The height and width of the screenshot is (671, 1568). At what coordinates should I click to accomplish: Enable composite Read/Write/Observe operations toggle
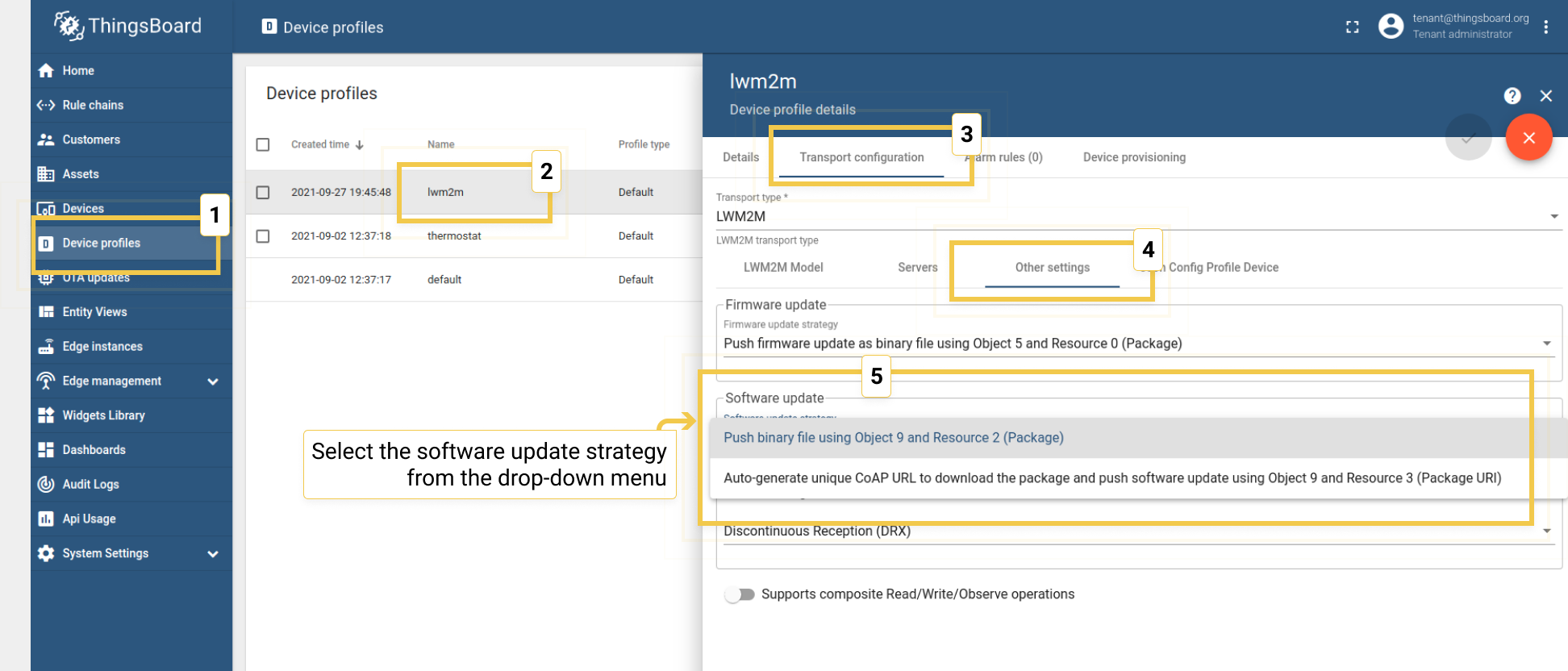click(740, 594)
